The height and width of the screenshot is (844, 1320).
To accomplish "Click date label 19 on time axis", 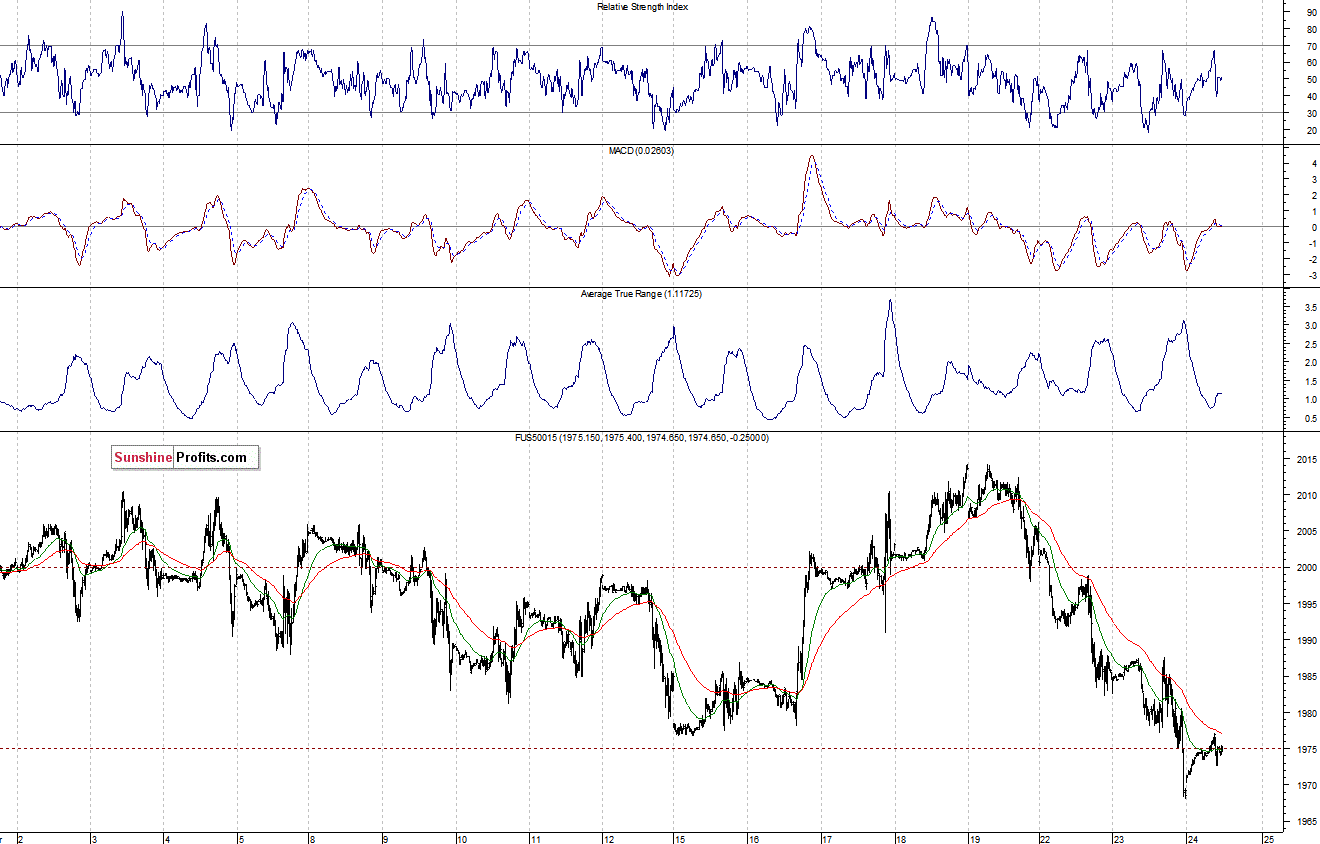I will [973, 839].
